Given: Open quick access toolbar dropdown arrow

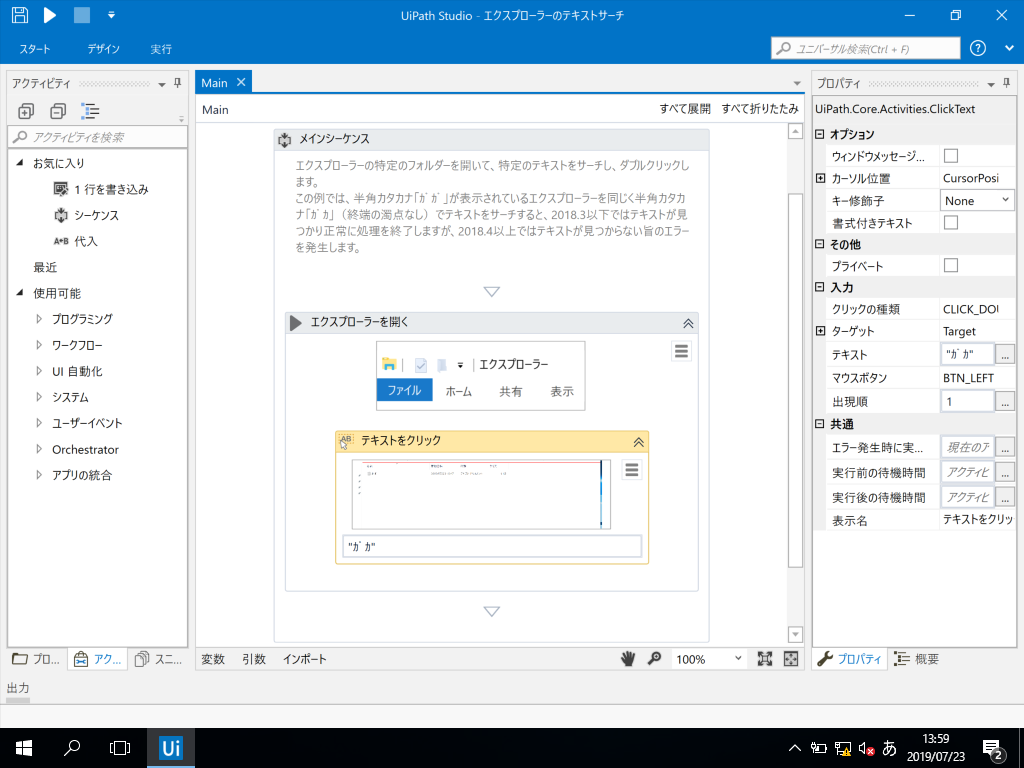Looking at the screenshot, I should click(111, 15).
